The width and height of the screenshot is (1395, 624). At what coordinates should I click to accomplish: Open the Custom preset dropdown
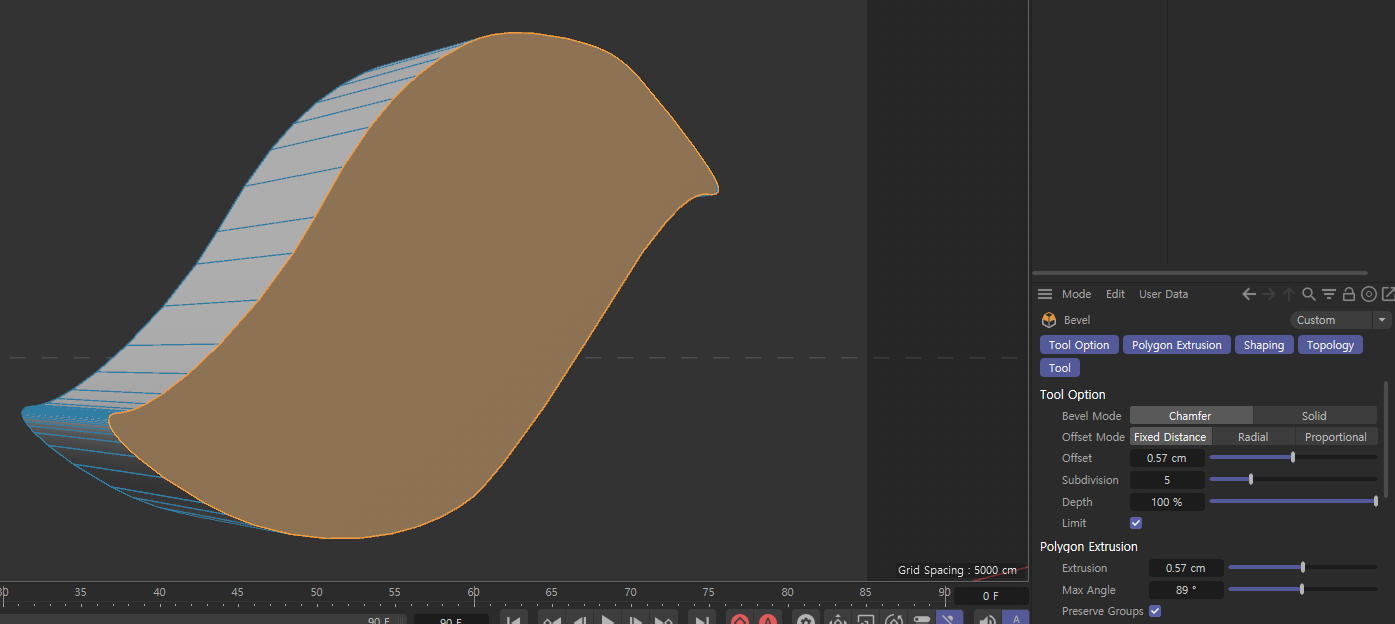click(x=1332, y=320)
